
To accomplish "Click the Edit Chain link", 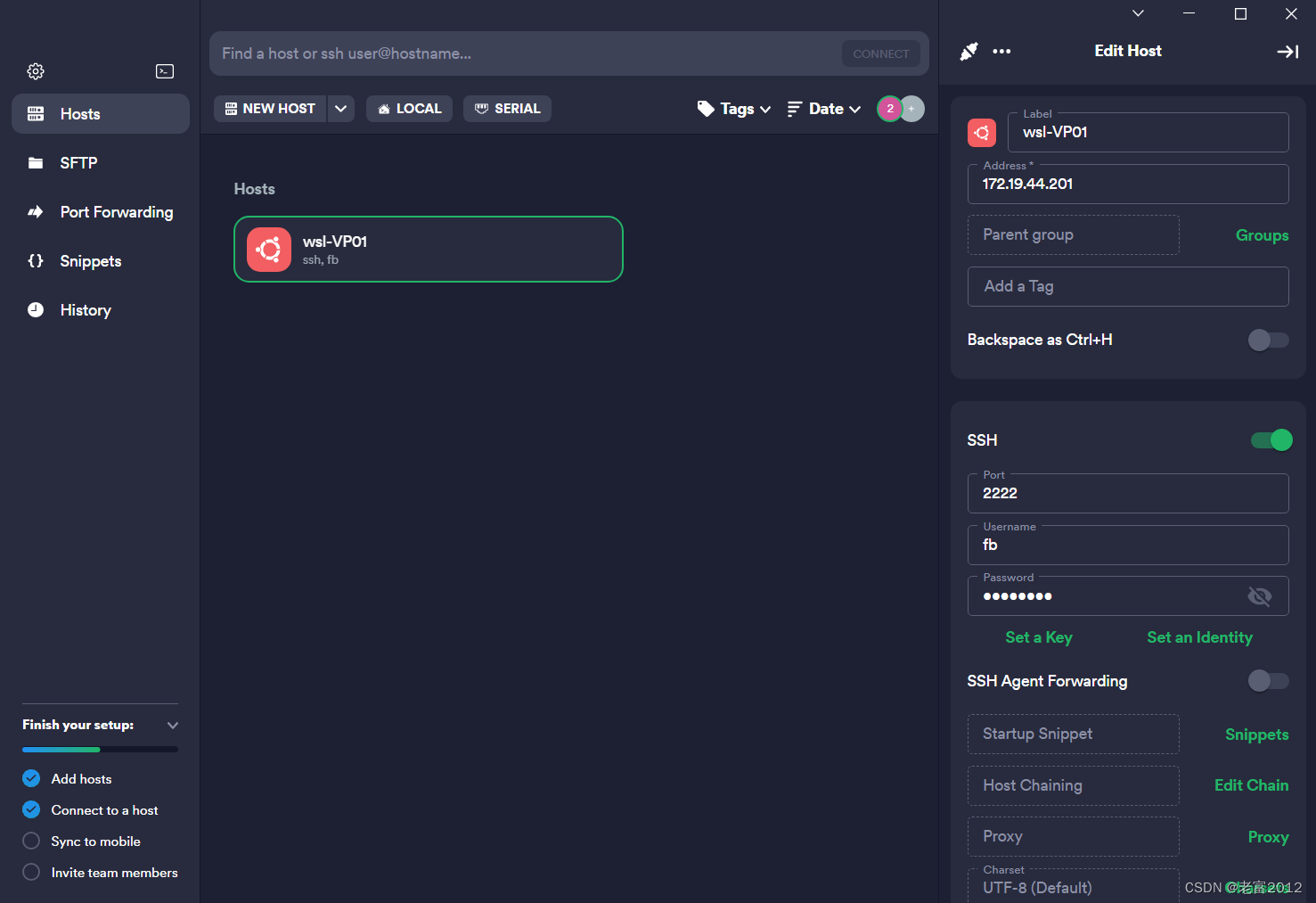I will [x=1251, y=785].
